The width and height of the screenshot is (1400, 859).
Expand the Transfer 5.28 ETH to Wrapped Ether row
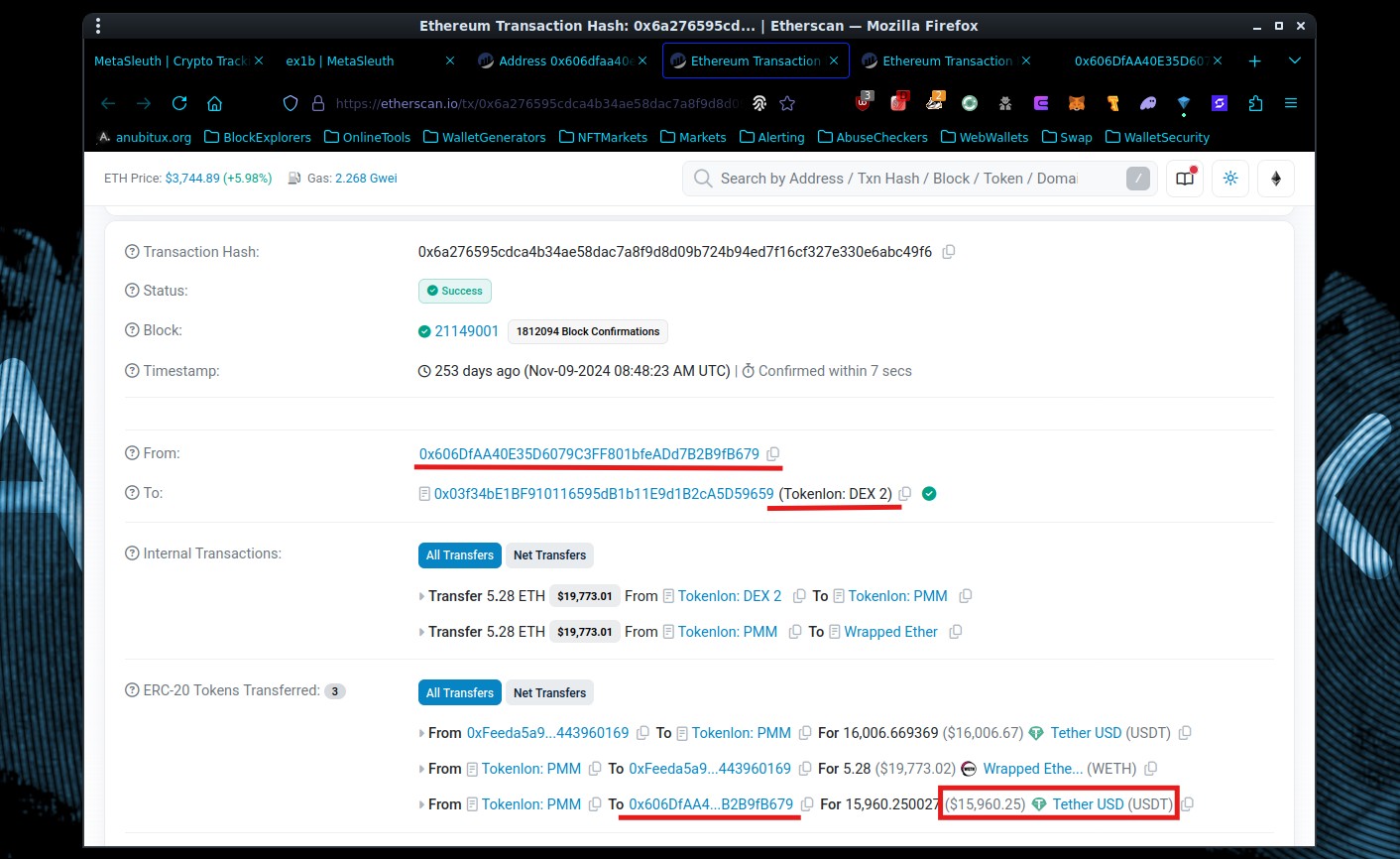(x=422, y=633)
